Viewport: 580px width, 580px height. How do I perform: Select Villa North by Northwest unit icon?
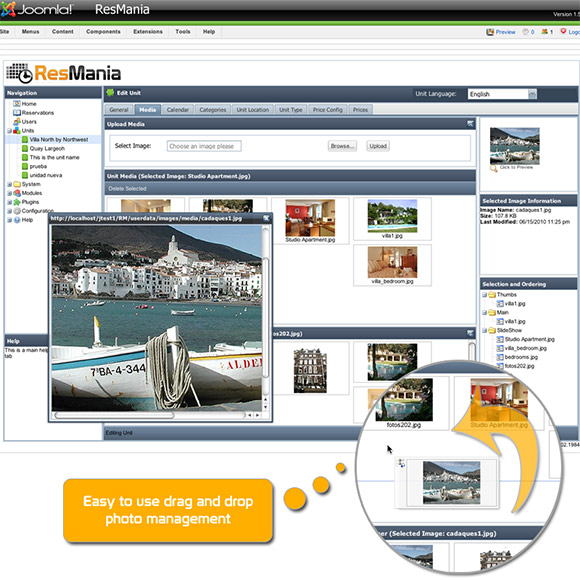pos(25,139)
